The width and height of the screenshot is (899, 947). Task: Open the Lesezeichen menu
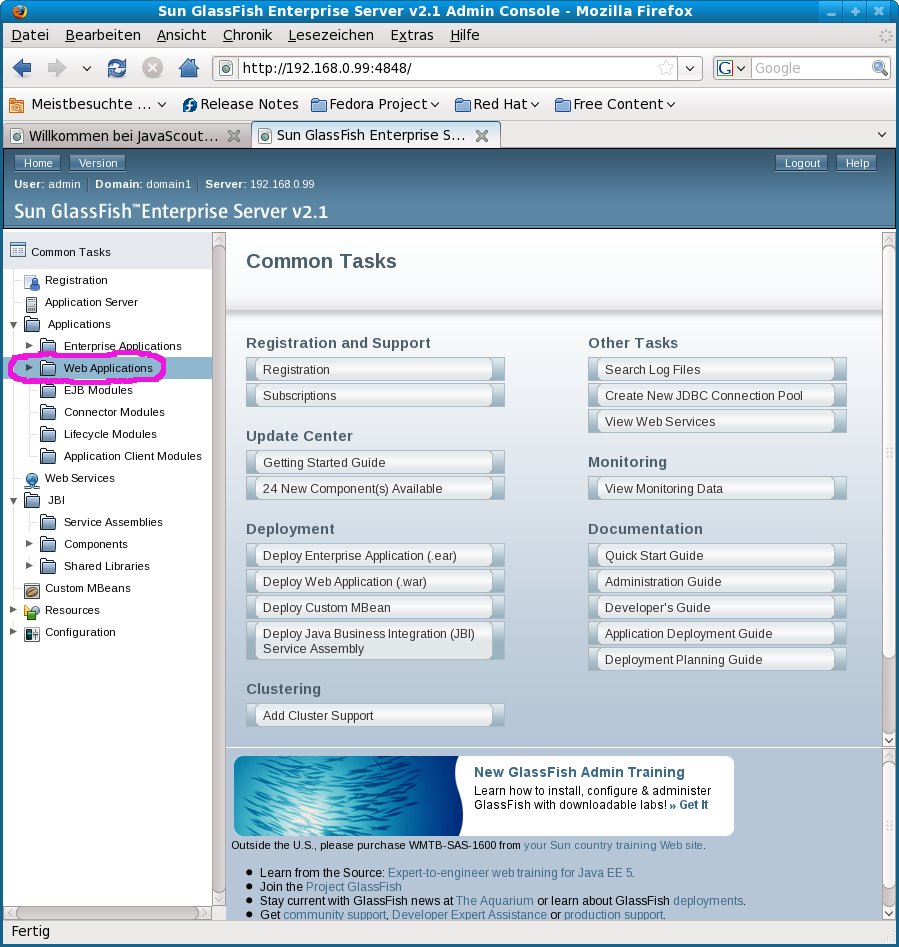point(330,35)
